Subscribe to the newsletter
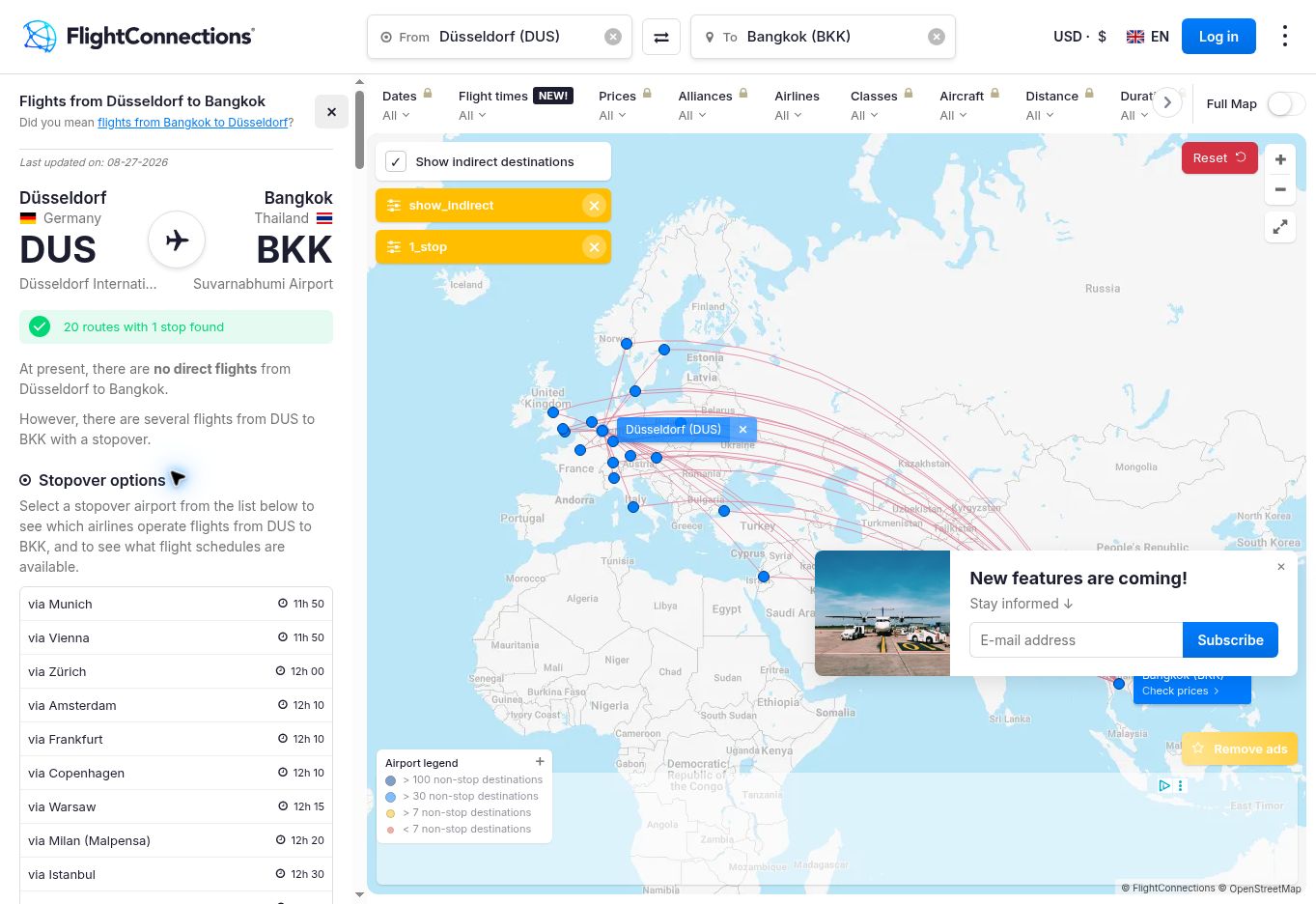 point(1230,640)
